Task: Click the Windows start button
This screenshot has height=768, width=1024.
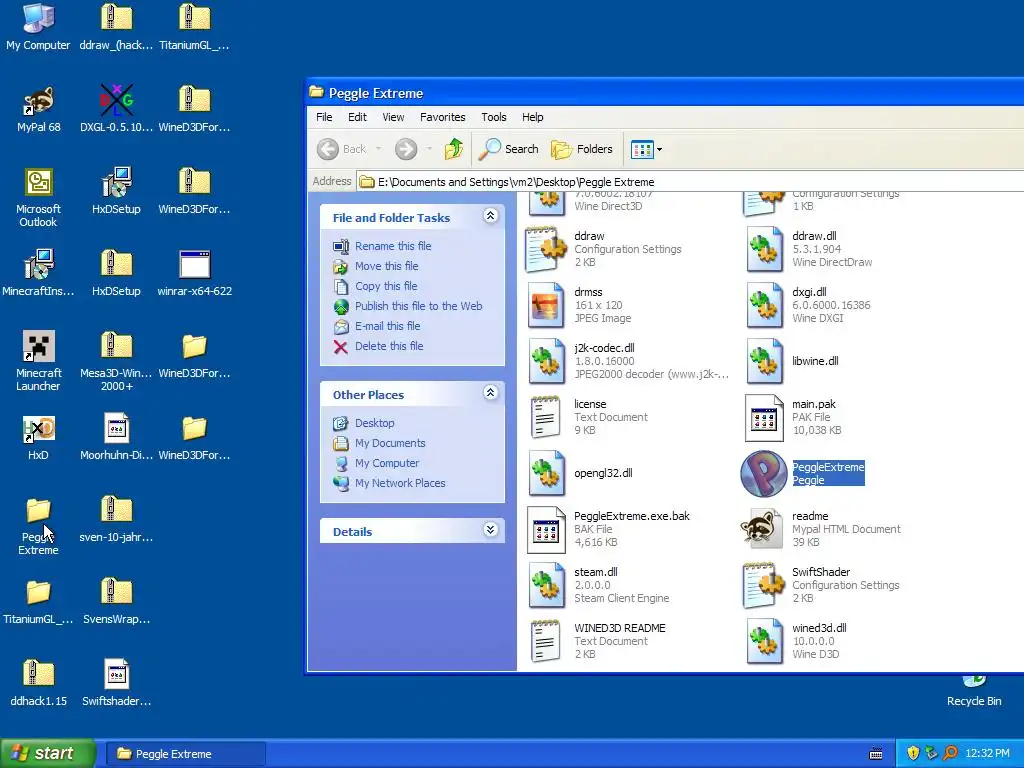Action: point(47,753)
